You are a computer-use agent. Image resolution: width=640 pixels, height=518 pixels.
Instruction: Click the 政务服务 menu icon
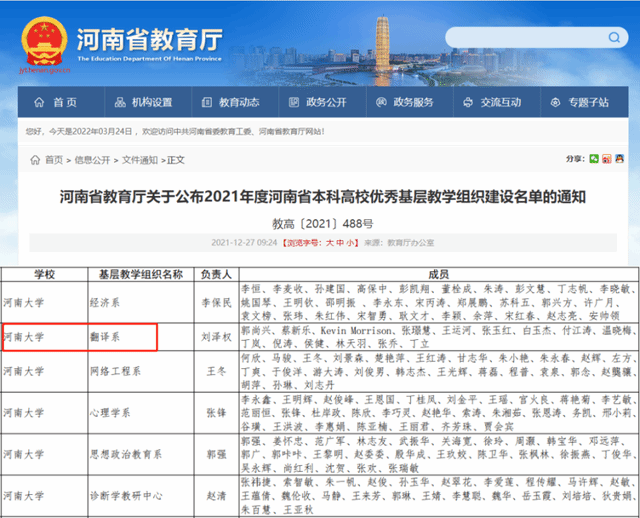(x=381, y=102)
